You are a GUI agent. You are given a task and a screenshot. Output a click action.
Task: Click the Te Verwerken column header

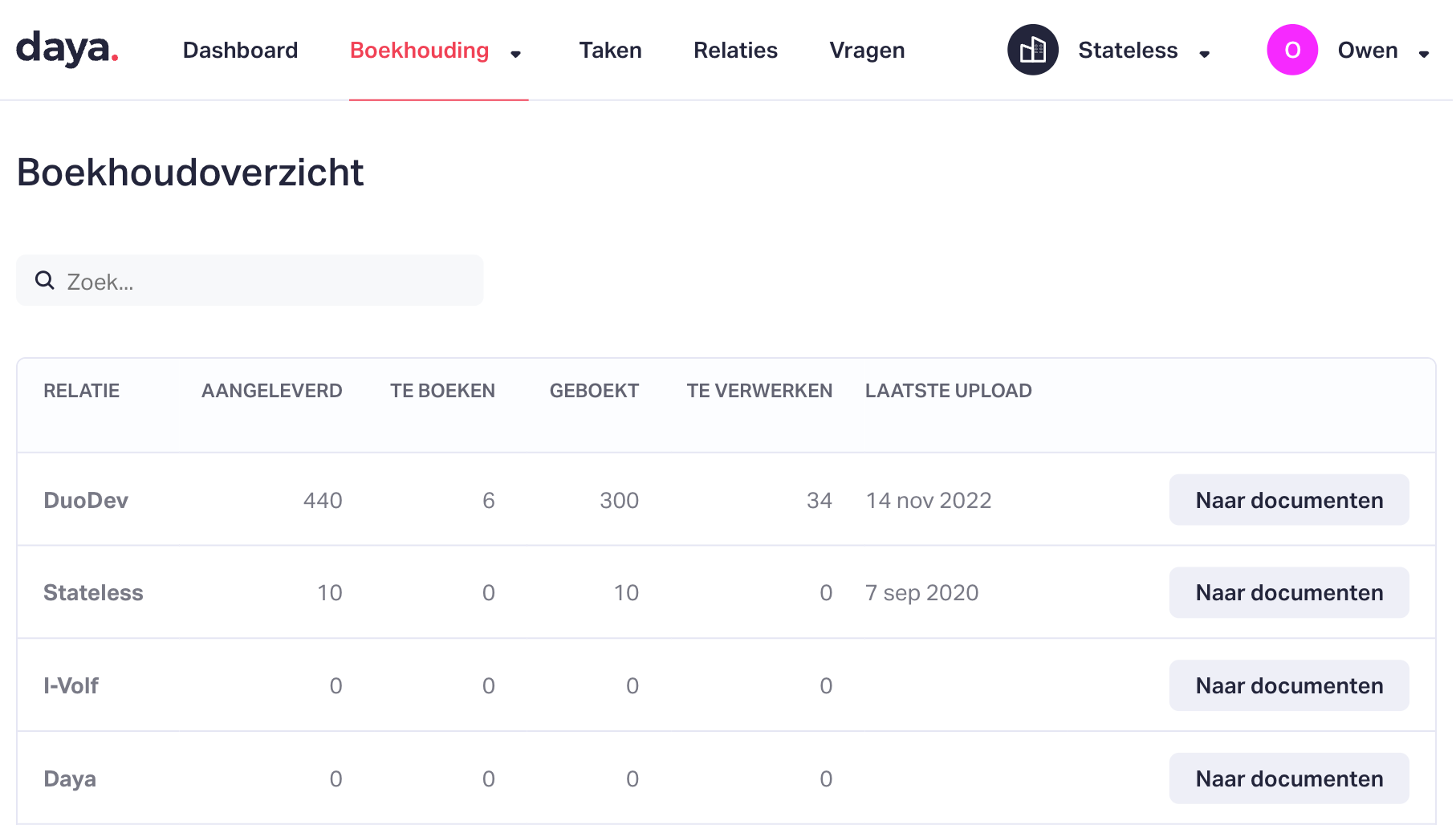(x=759, y=391)
